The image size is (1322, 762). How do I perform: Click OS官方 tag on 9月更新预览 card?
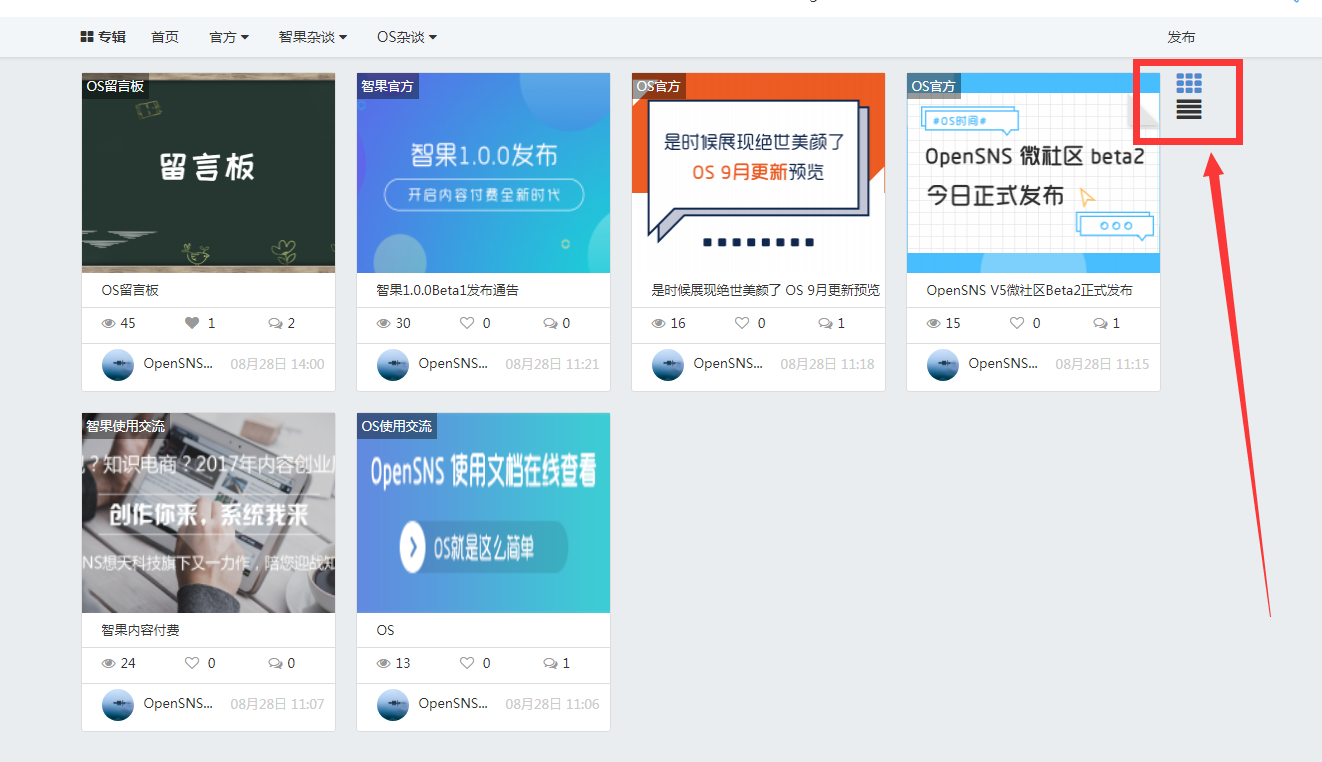tap(658, 86)
